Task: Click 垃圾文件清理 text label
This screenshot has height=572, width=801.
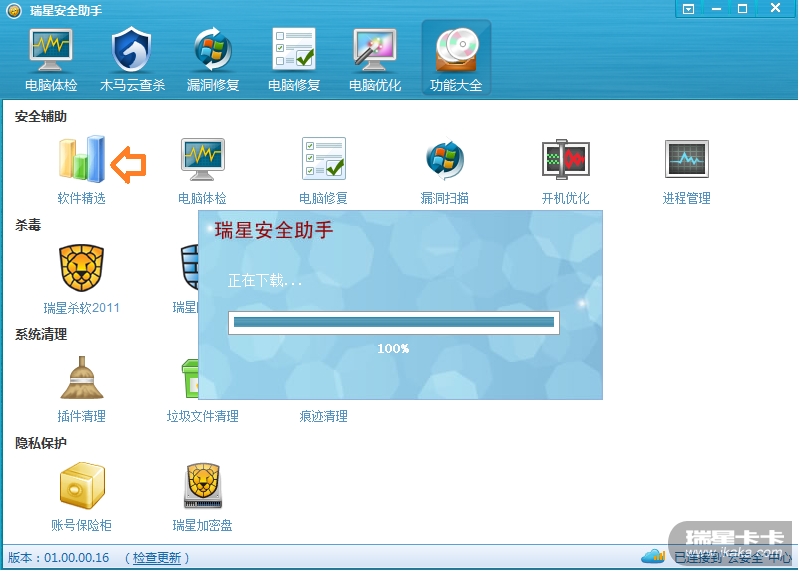Action: pyautogui.click(x=203, y=416)
